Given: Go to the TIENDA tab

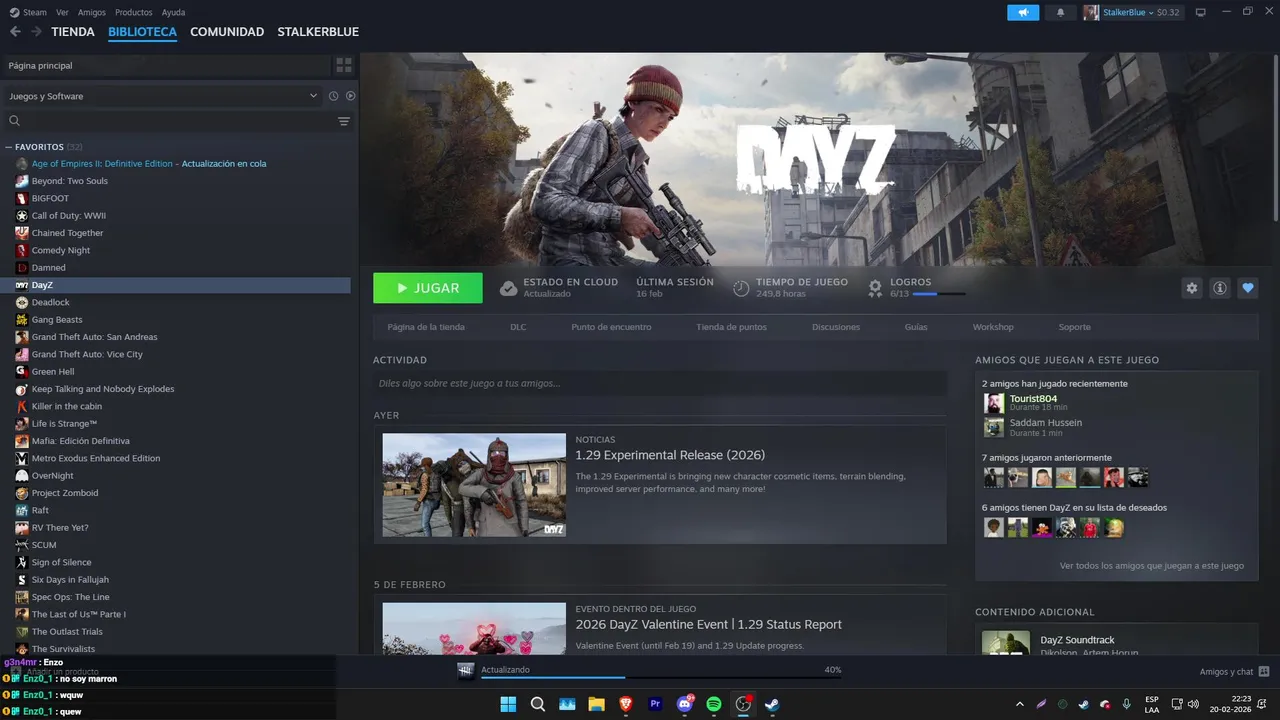Looking at the screenshot, I should 73,32.
